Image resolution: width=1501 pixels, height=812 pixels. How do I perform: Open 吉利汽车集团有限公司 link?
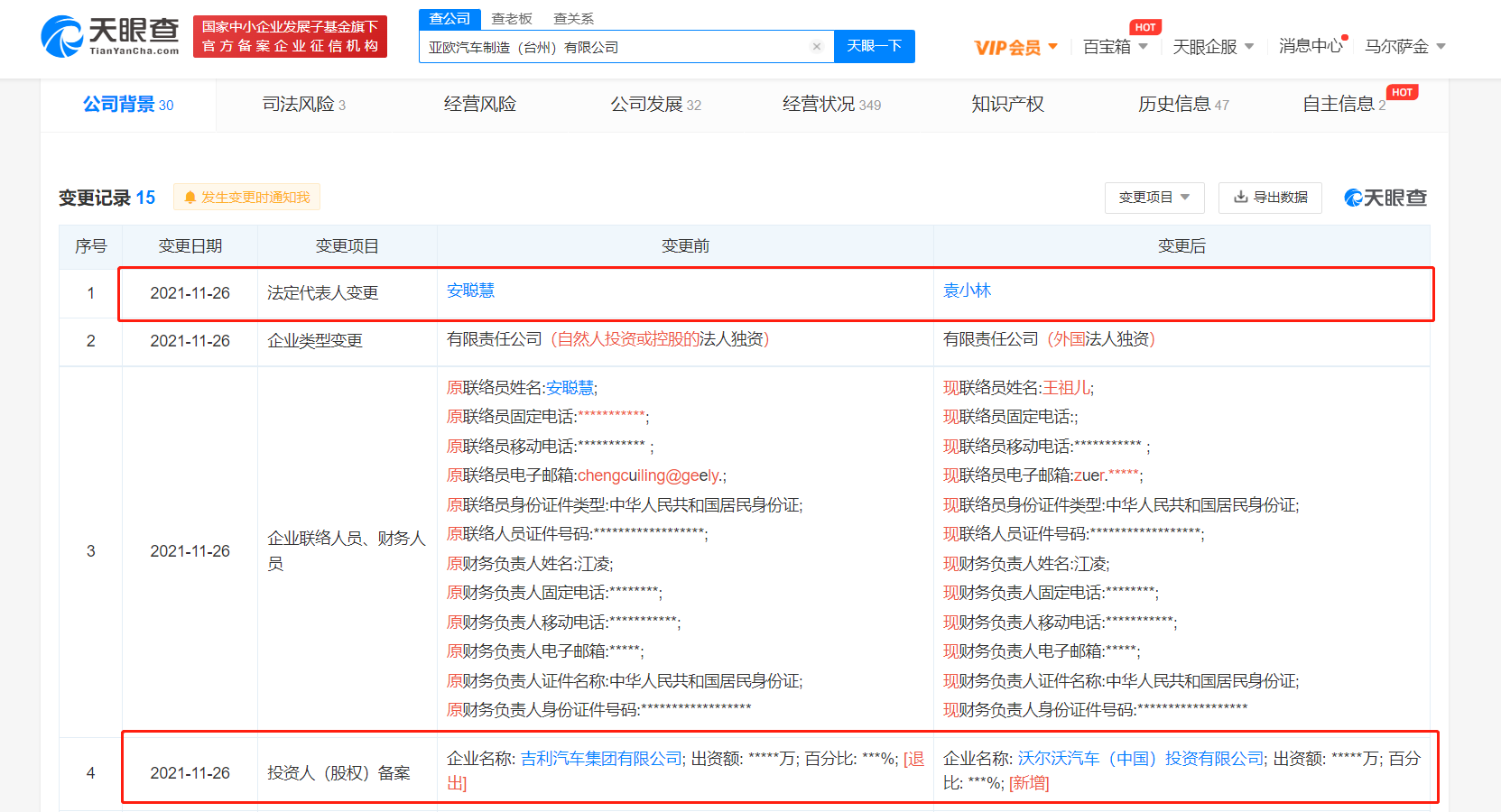click(601, 759)
